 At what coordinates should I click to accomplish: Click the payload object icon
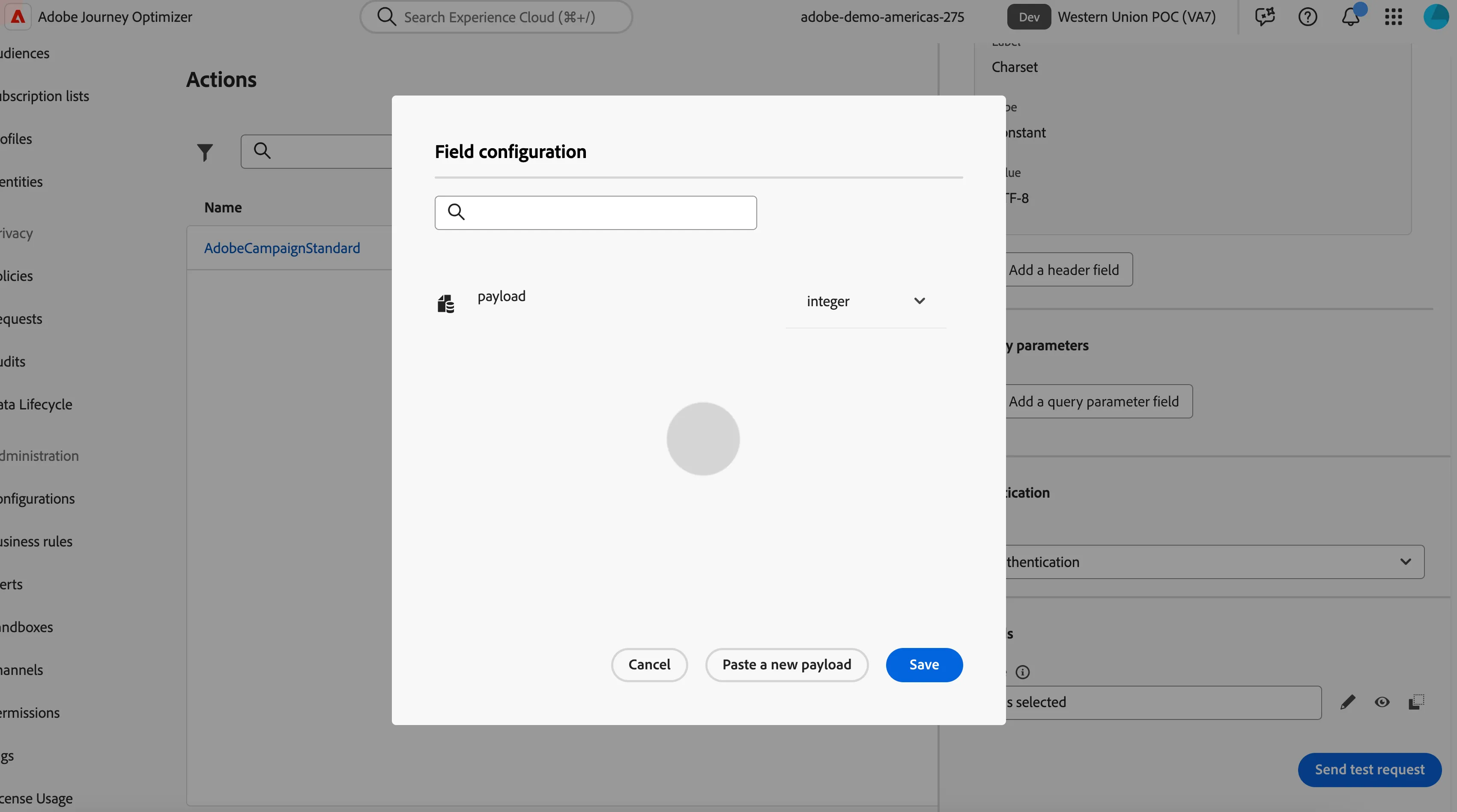coord(446,304)
